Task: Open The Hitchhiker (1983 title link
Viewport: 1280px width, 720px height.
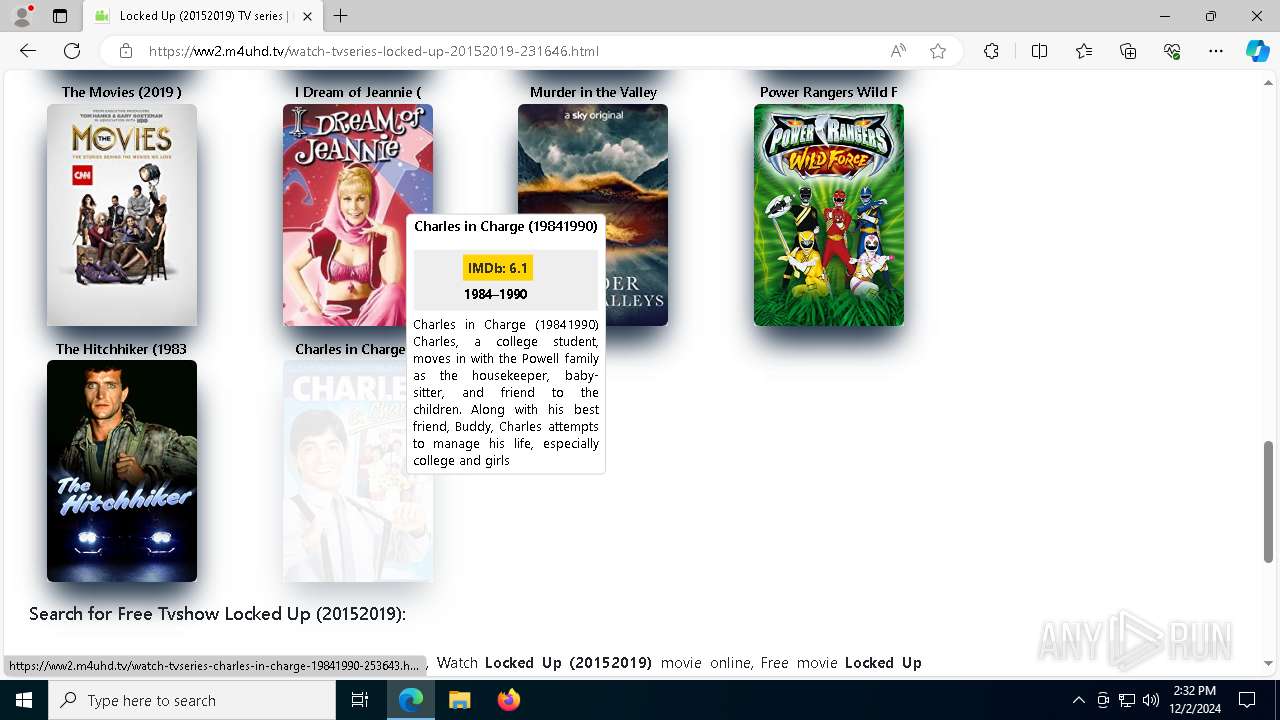Action: pyautogui.click(x=121, y=349)
